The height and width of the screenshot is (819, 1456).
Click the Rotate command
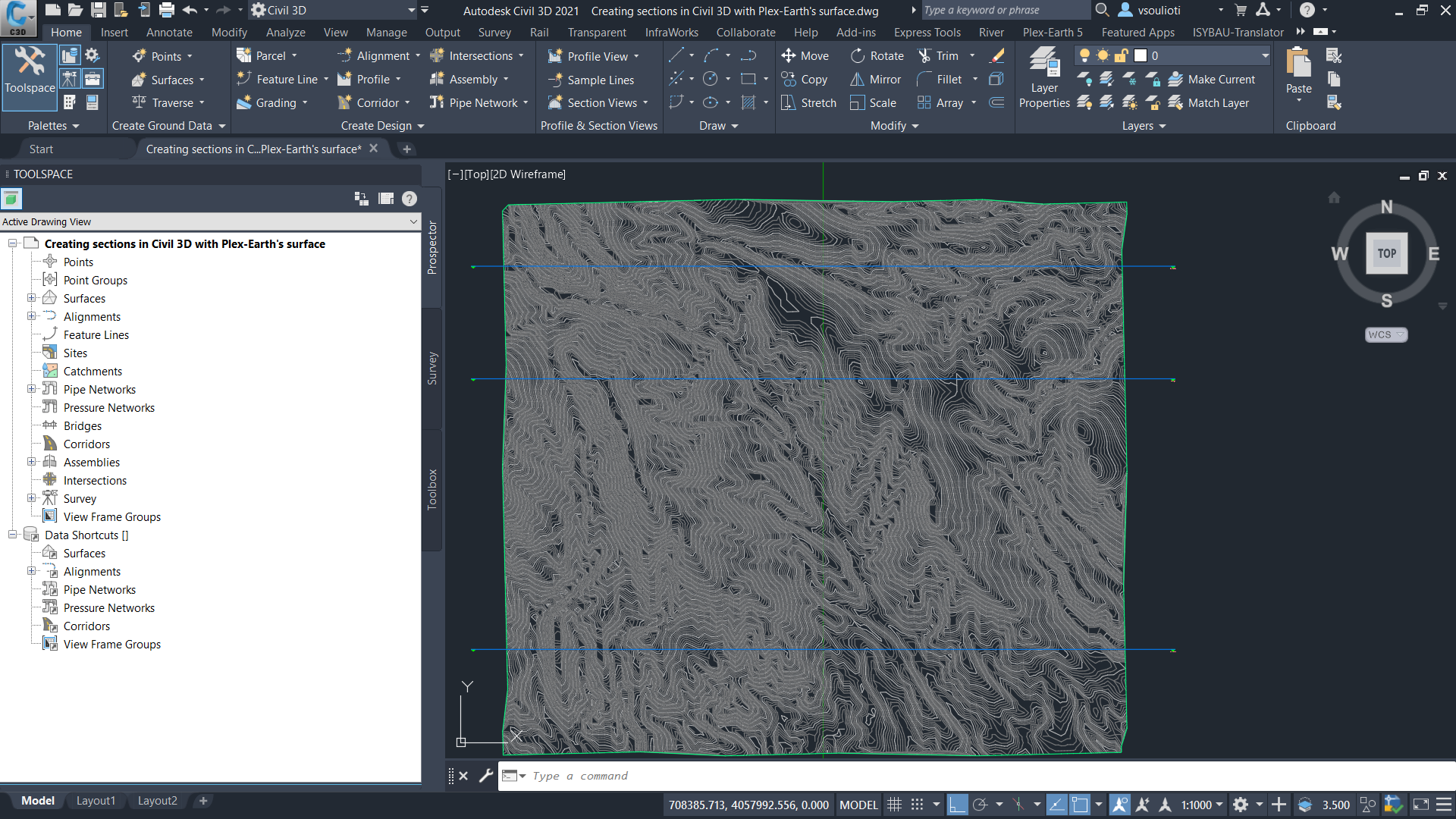(877, 56)
